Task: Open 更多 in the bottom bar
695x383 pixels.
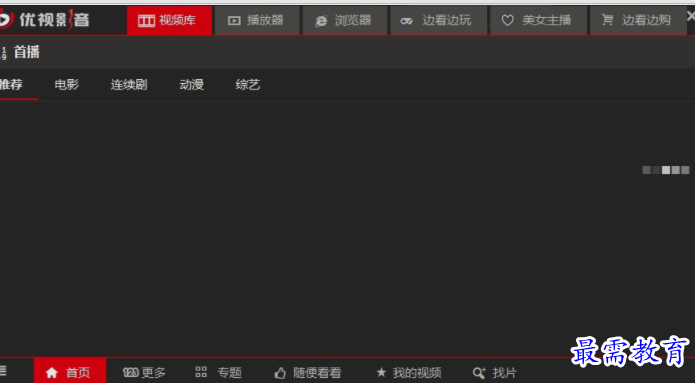Action: [x=144, y=372]
